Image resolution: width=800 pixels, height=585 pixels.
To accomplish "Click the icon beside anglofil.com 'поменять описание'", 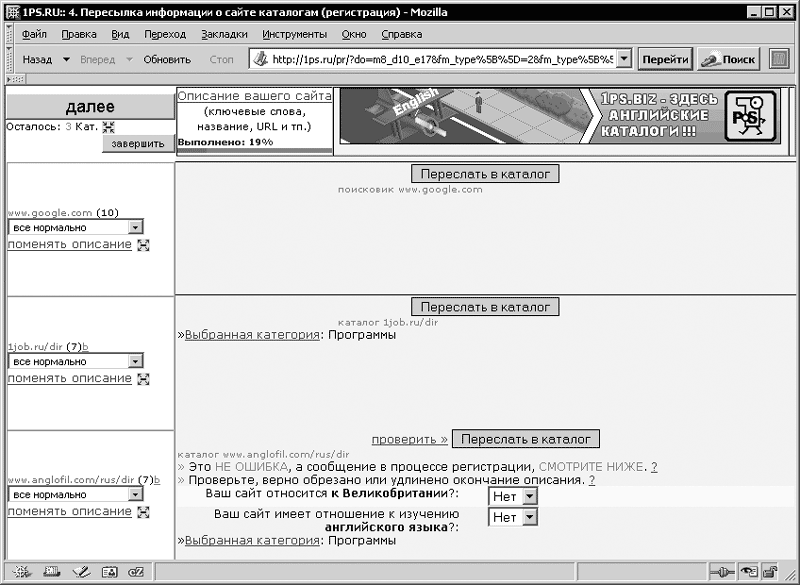I will [x=143, y=512].
